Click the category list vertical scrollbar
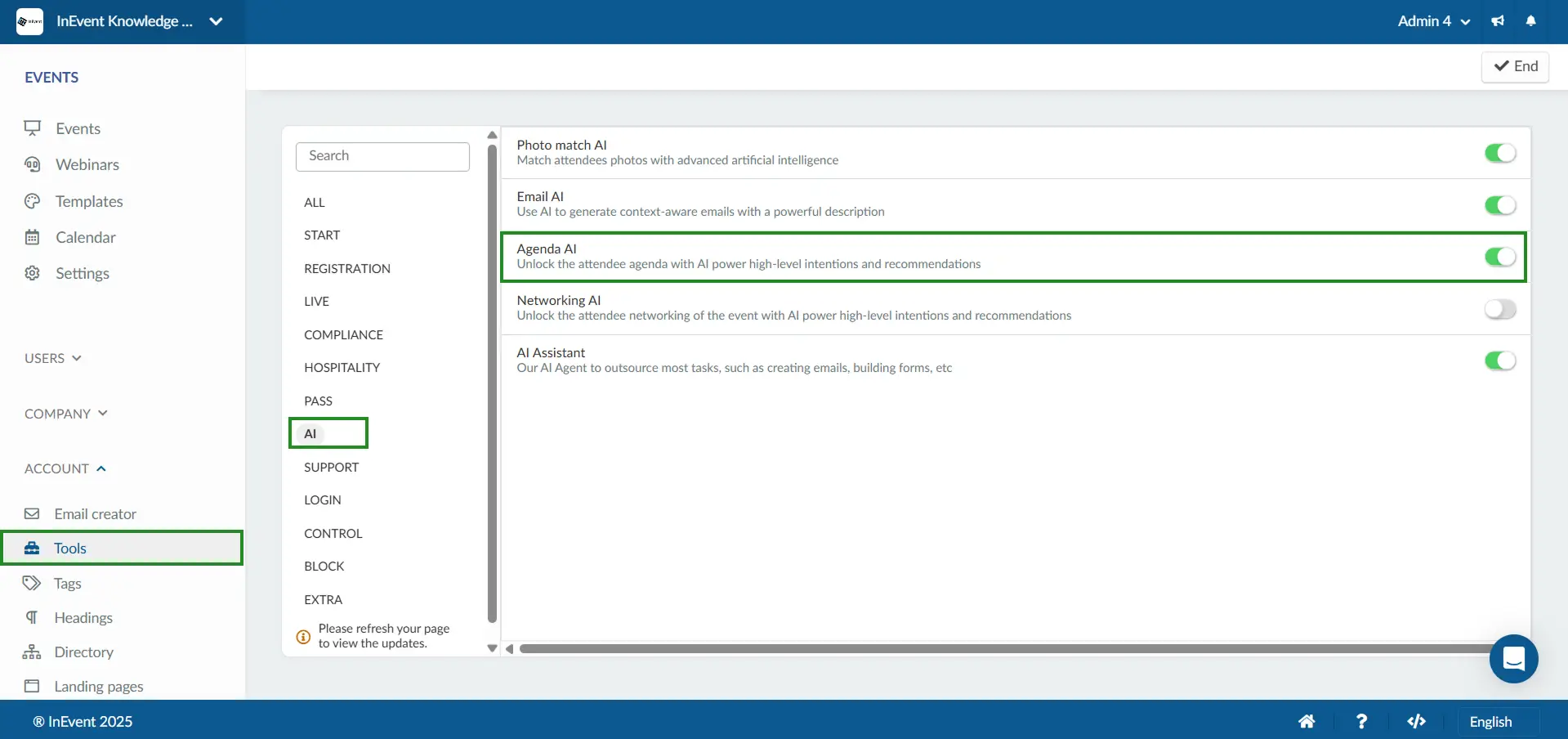Viewport: 1568px width, 739px height. (492, 384)
